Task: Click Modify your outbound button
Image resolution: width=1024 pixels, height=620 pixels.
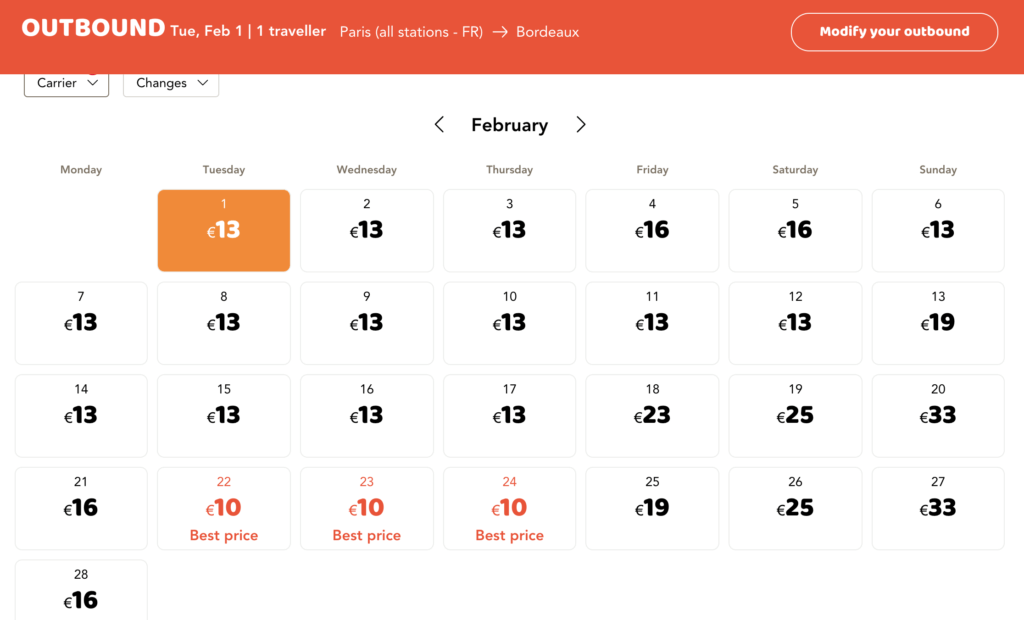Action: (894, 32)
